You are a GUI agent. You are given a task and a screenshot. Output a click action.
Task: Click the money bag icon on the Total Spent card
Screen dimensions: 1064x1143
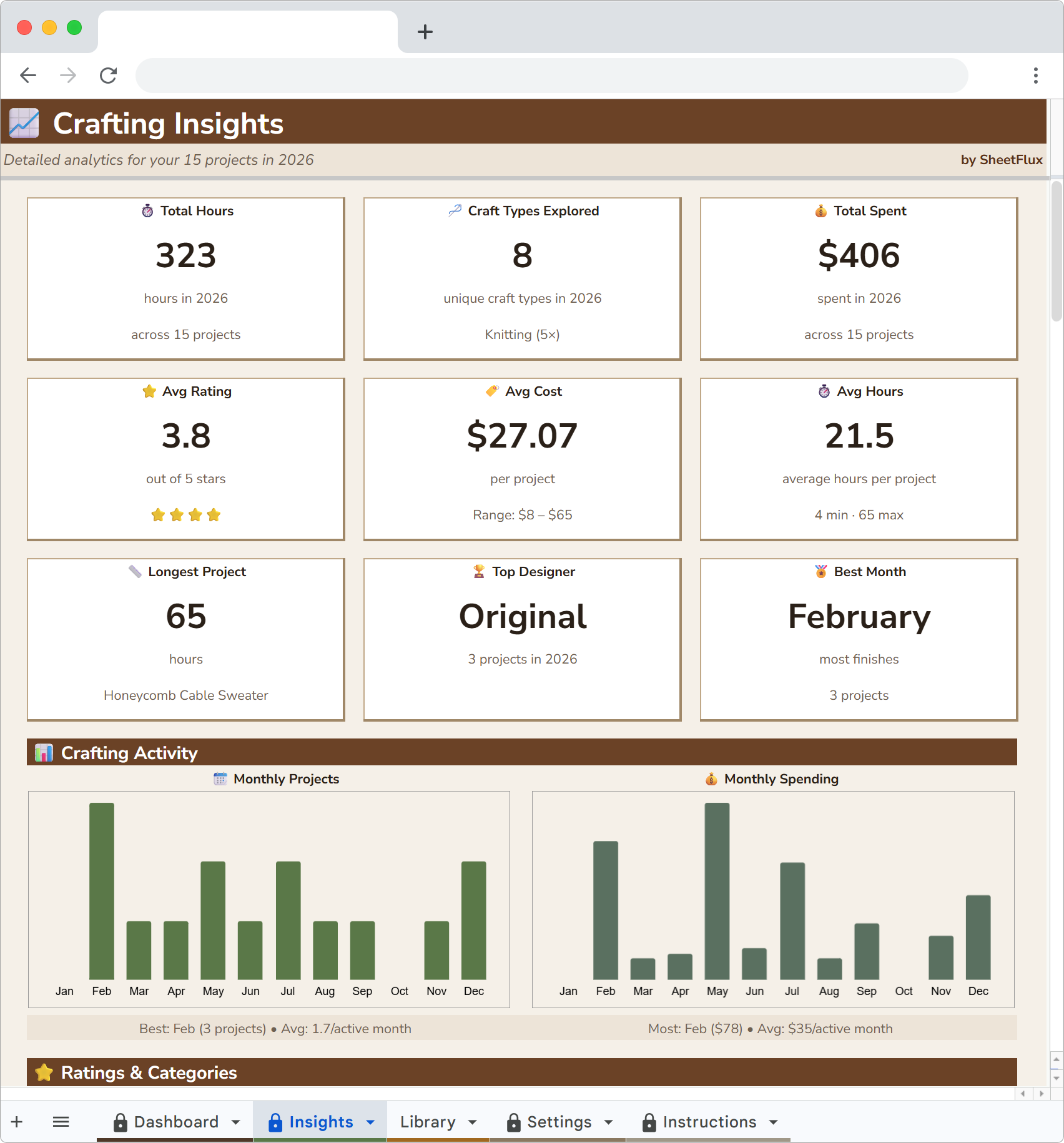(x=820, y=211)
